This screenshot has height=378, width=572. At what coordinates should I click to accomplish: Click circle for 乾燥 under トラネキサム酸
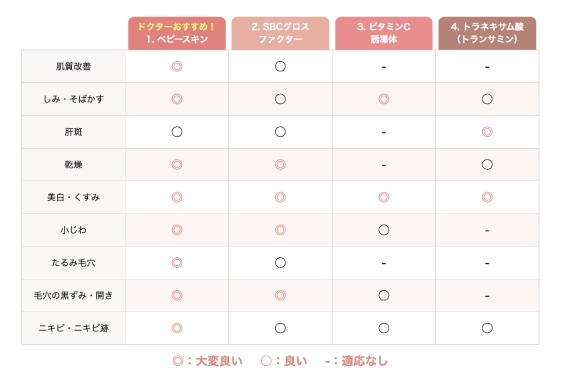point(487,165)
